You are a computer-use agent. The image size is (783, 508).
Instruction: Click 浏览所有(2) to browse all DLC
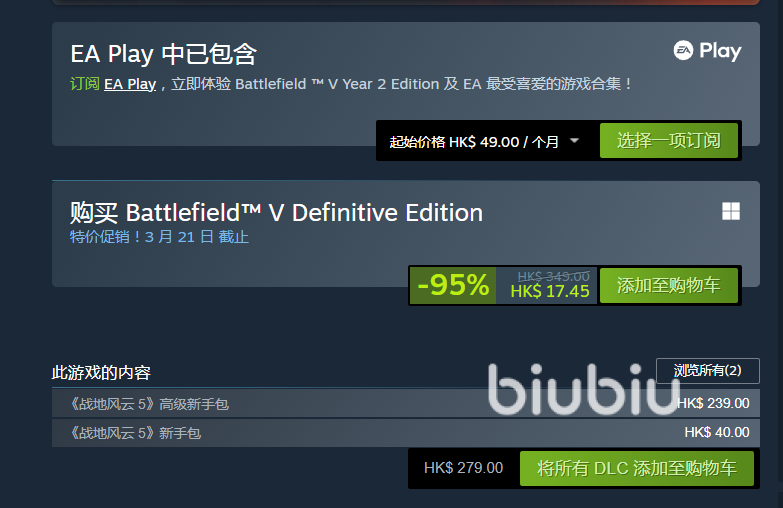tap(708, 371)
